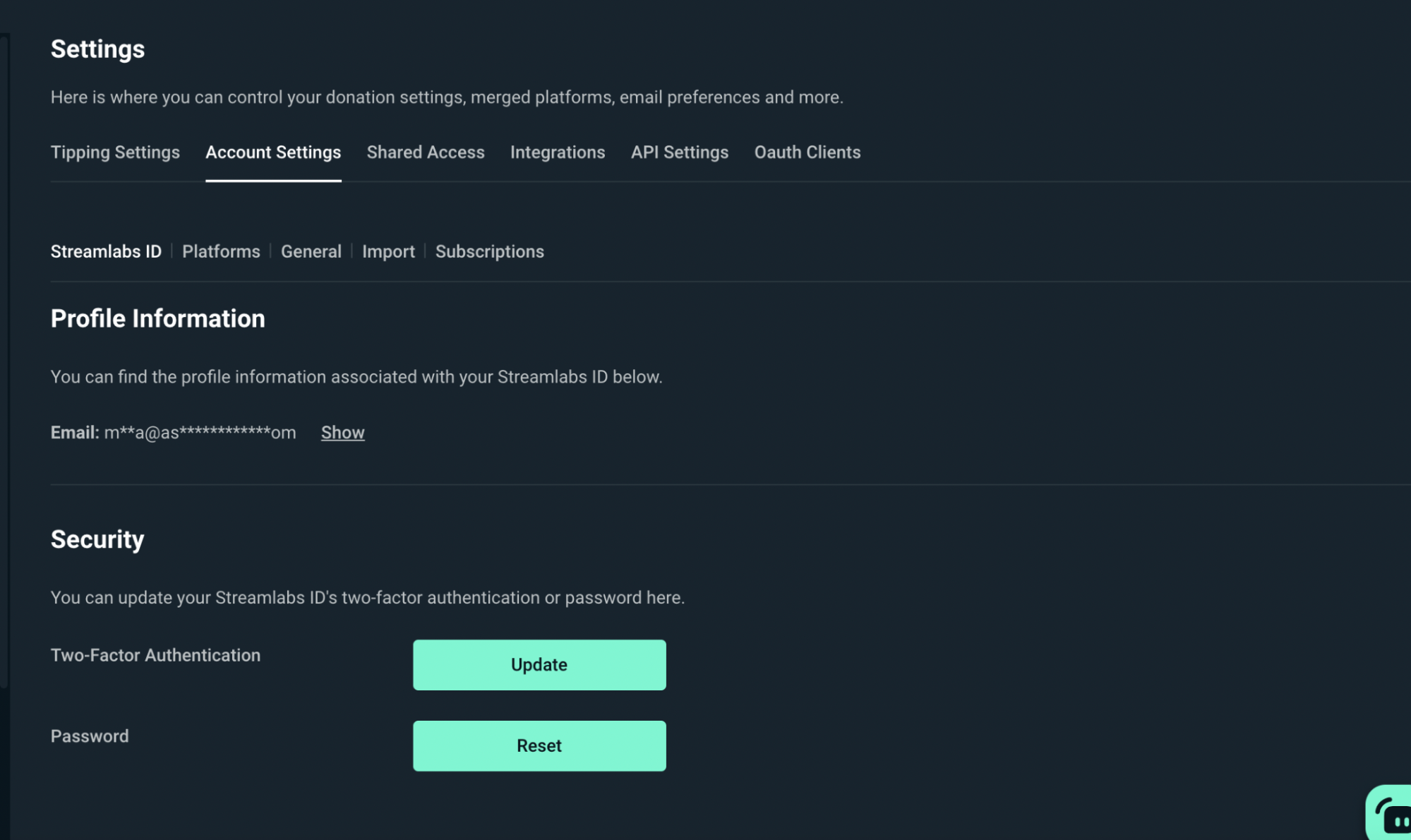
Task: Go to the Shared Access section
Action: coord(425,152)
